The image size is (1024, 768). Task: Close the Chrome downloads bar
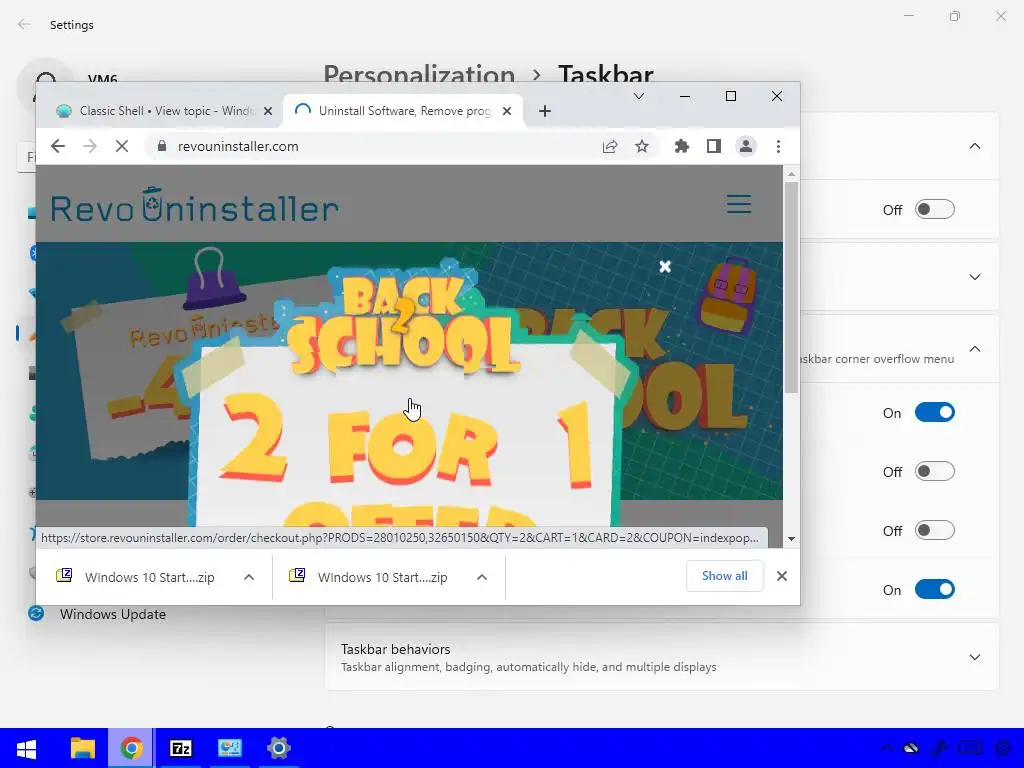782,576
